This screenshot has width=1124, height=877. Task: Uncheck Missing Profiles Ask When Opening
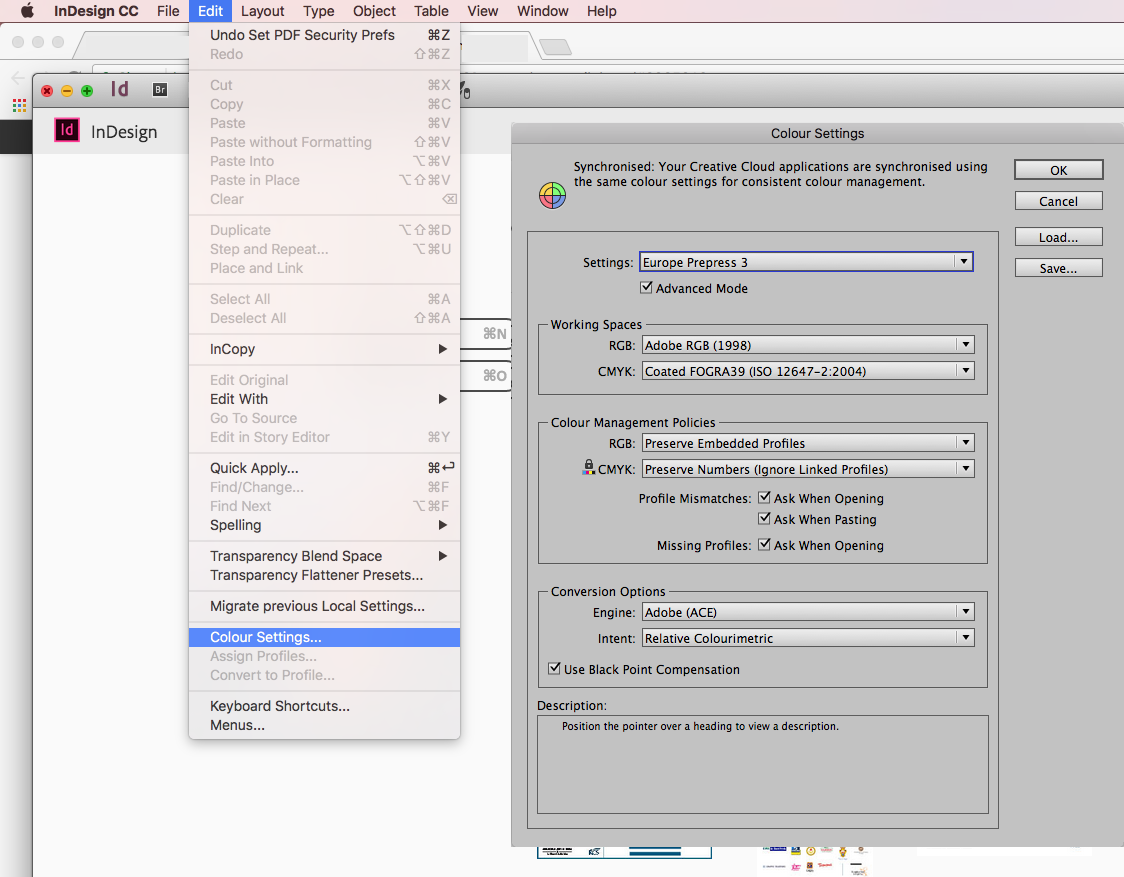pos(764,545)
